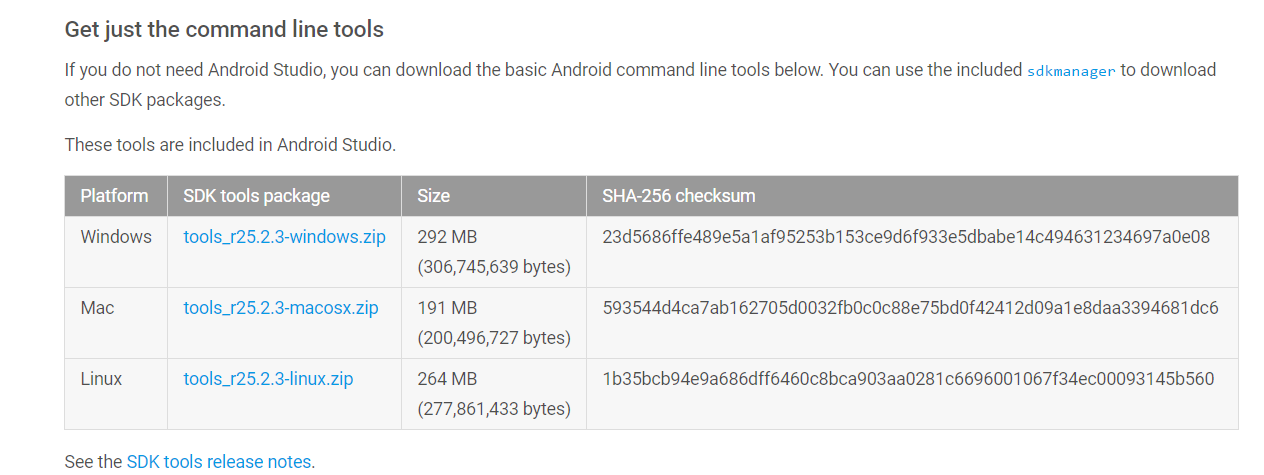The image size is (1264, 475).
Task: Download tools_r25.2.3-macosx.zip
Action: (x=281, y=308)
